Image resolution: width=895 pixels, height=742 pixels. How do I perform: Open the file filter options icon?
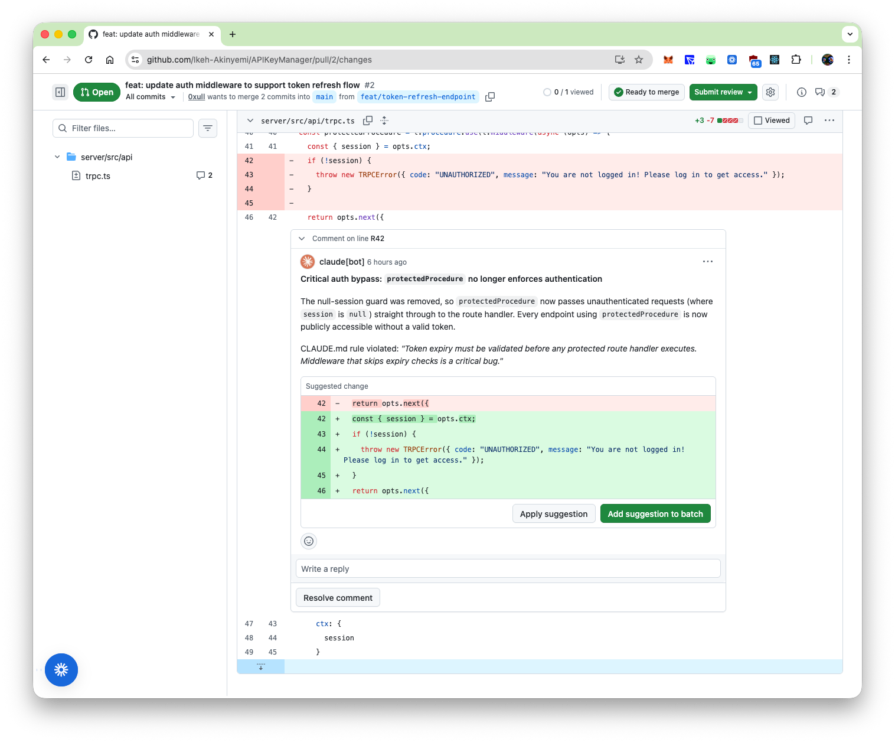coord(207,128)
